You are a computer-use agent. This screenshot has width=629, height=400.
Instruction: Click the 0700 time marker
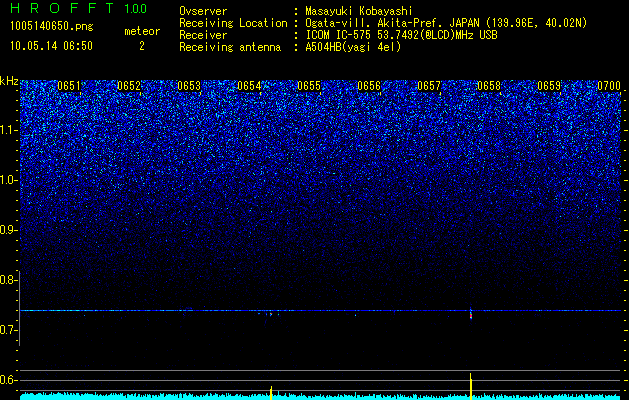[609, 86]
